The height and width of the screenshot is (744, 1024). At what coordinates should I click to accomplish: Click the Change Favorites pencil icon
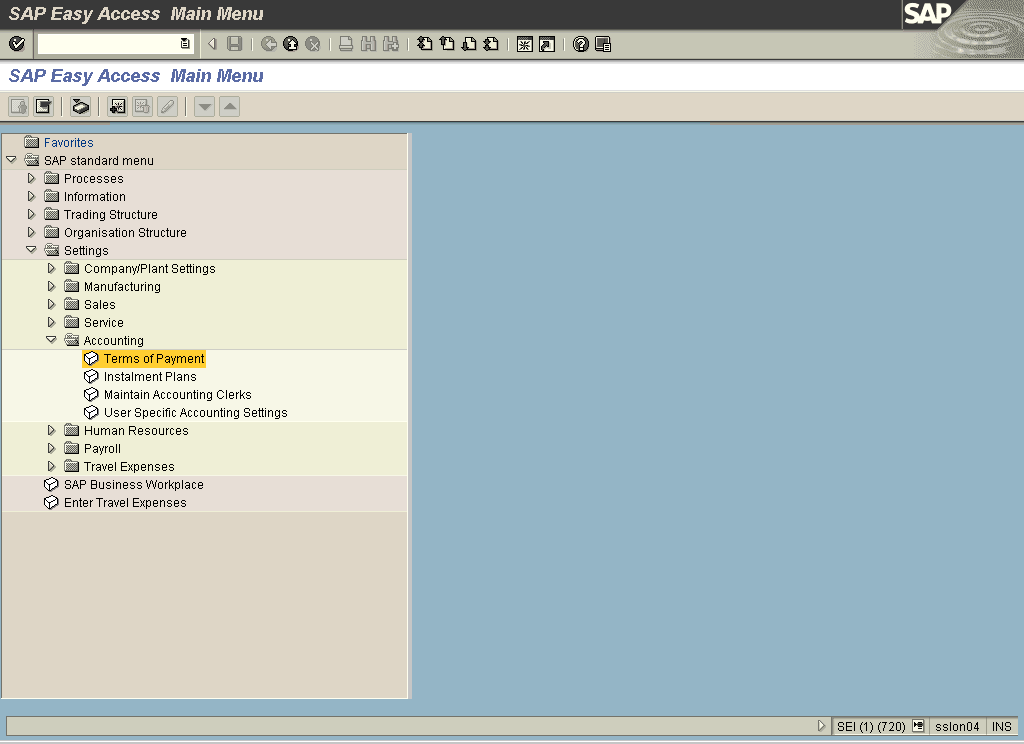[167, 106]
